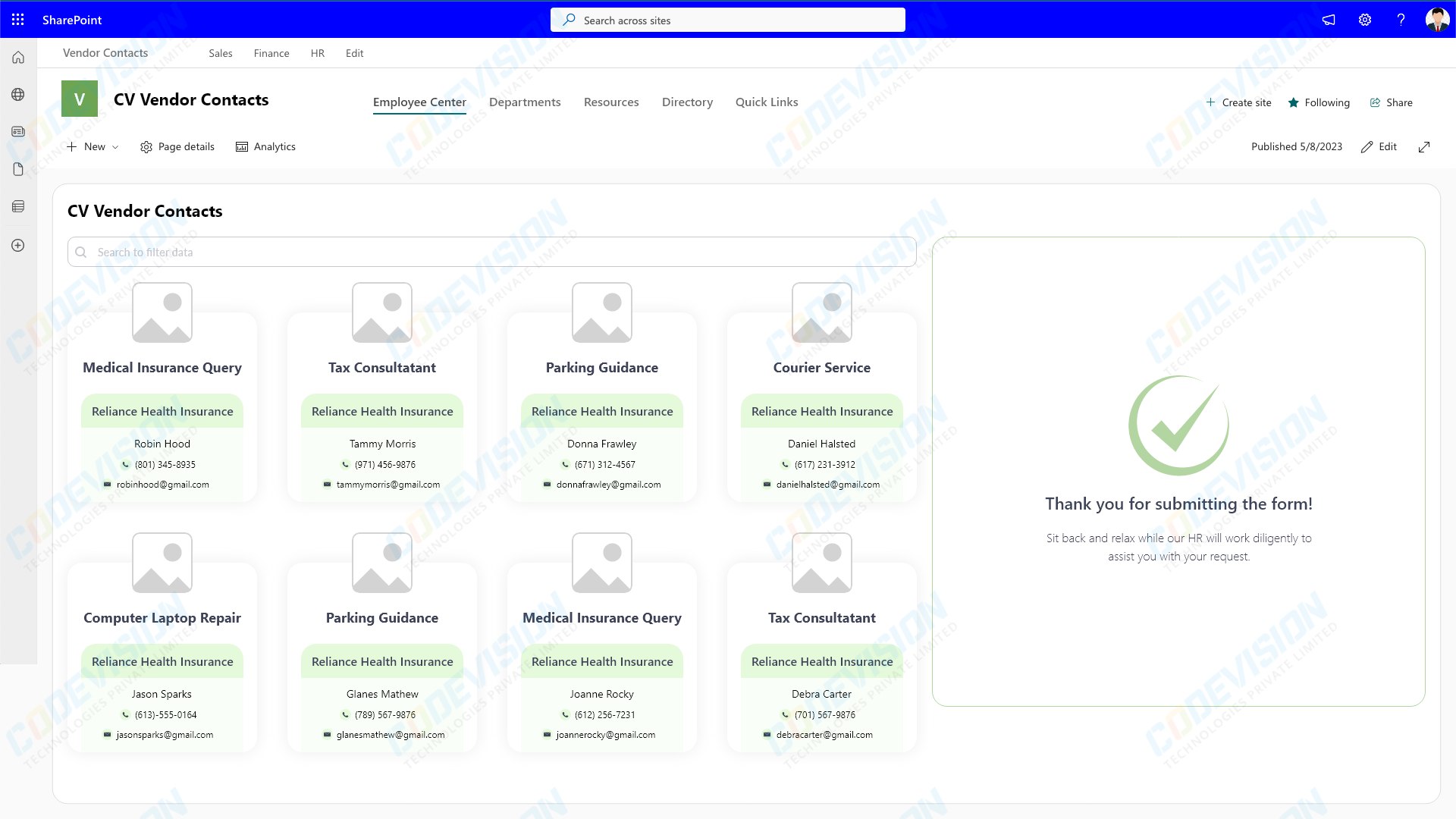Select the Courier Service card title

822,368
